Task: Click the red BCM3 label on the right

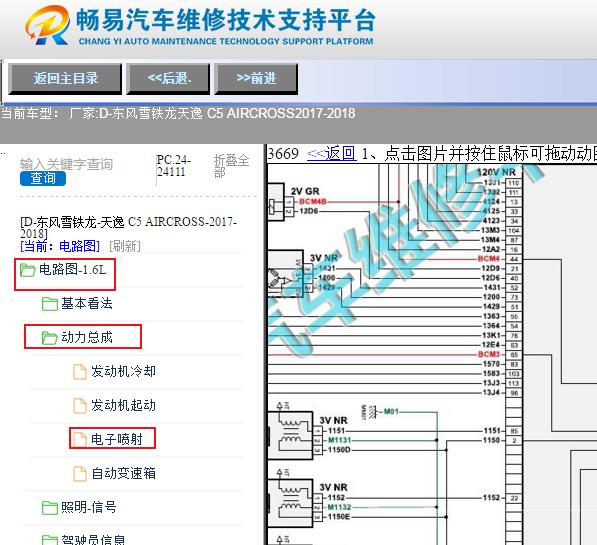Action: (488, 354)
